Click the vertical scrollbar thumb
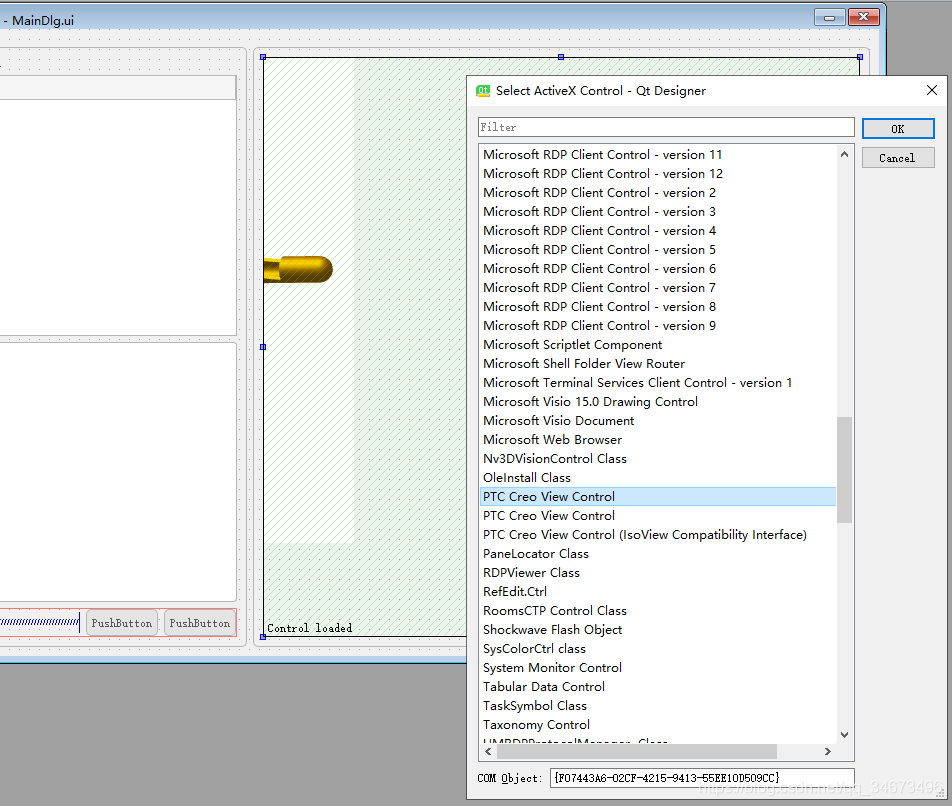This screenshot has height=806, width=952. 845,470
